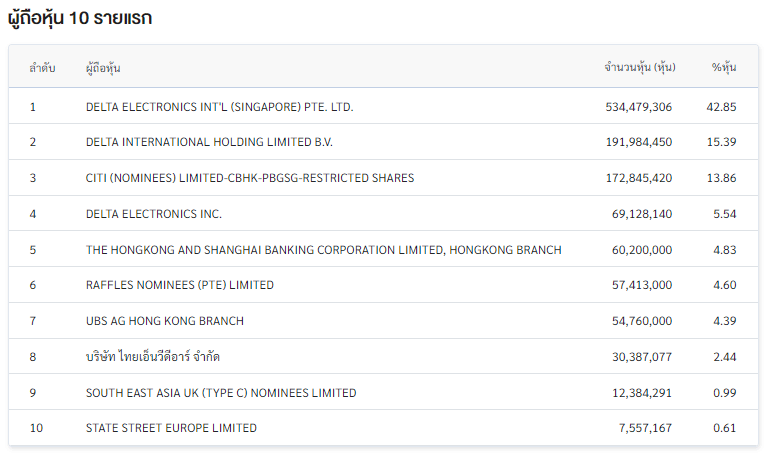Click the 42.85 percent value
This screenshot has width=766, height=455.
click(721, 106)
